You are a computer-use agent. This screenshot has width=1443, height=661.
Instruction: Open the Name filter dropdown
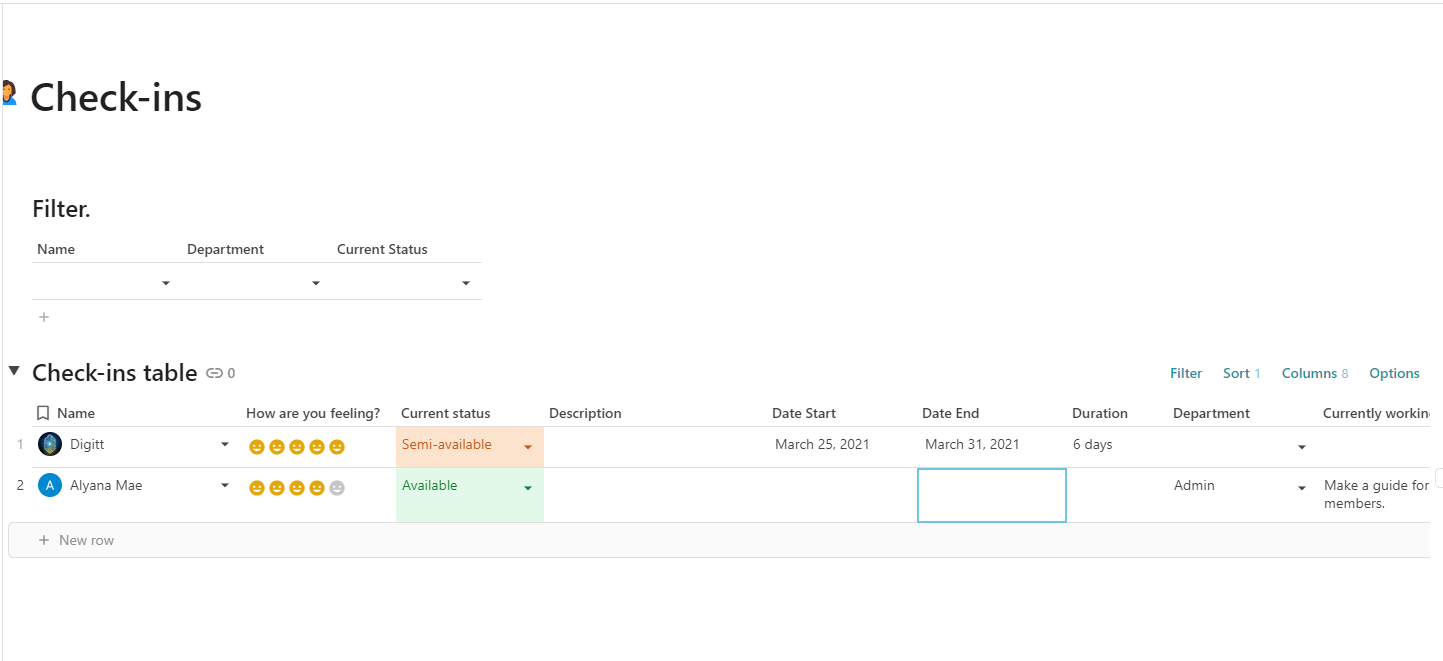click(166, 284)
